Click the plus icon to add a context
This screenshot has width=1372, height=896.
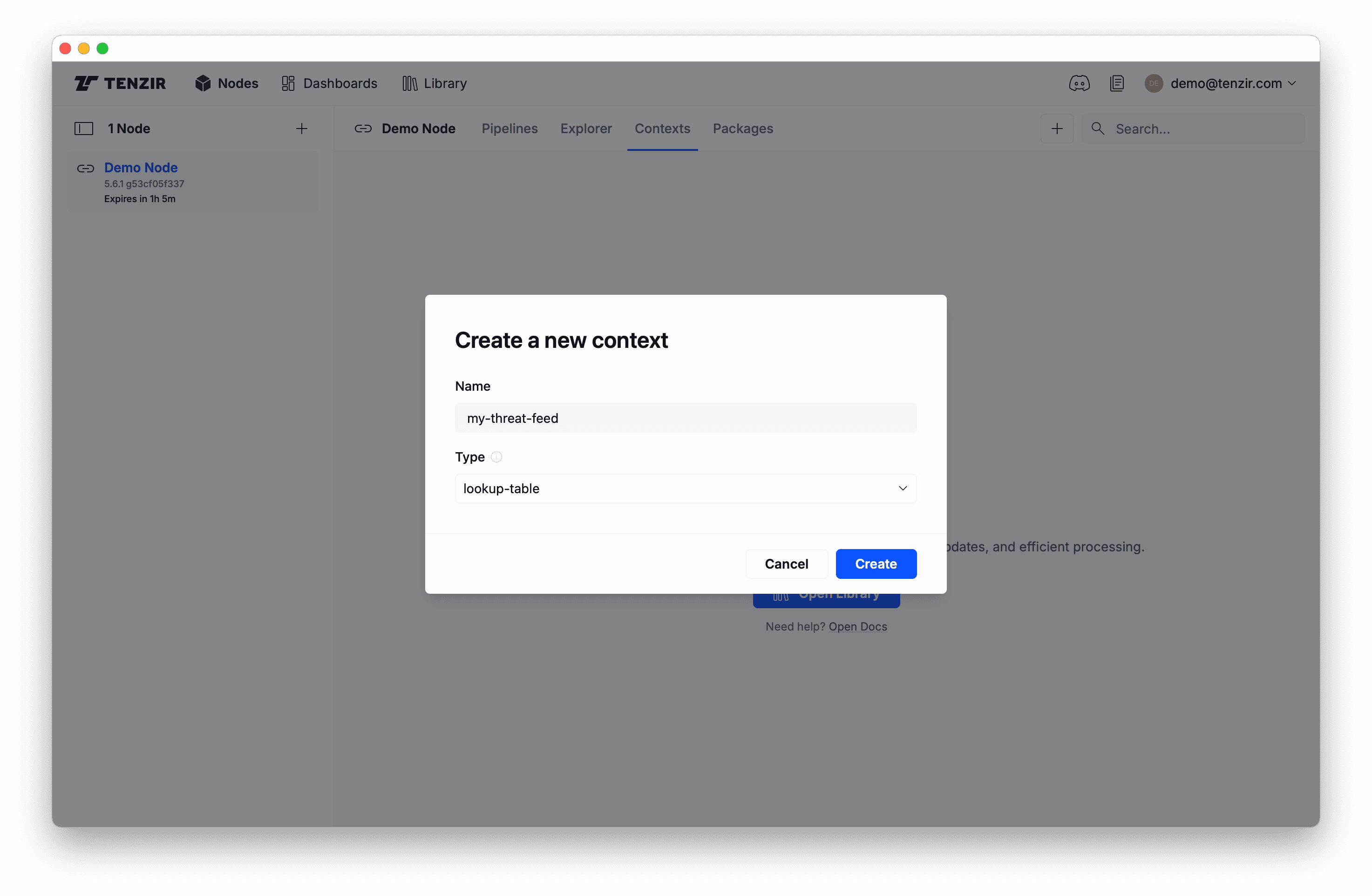click(x=1056, y=128)
